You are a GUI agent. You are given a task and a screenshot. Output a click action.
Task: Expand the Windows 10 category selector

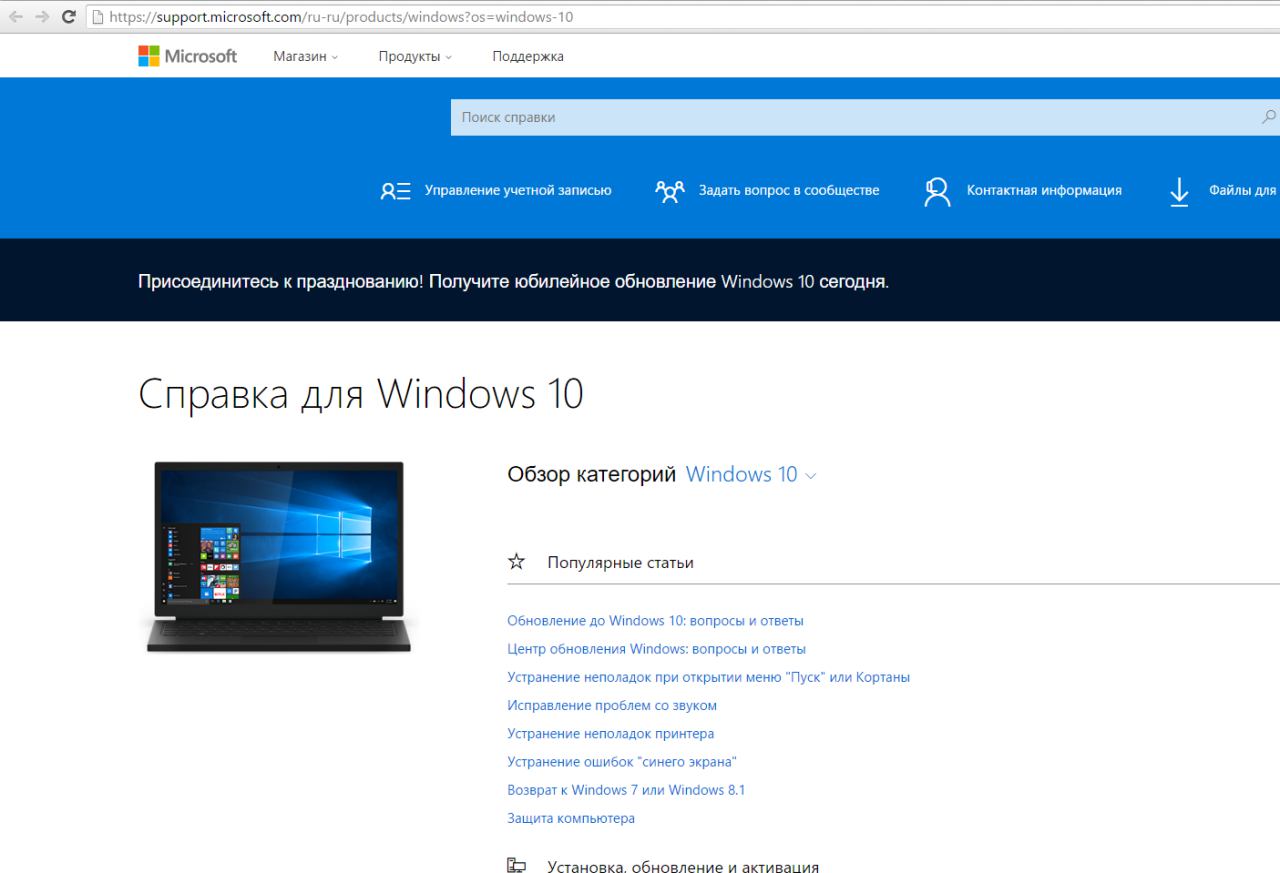(x=751, y=474)
